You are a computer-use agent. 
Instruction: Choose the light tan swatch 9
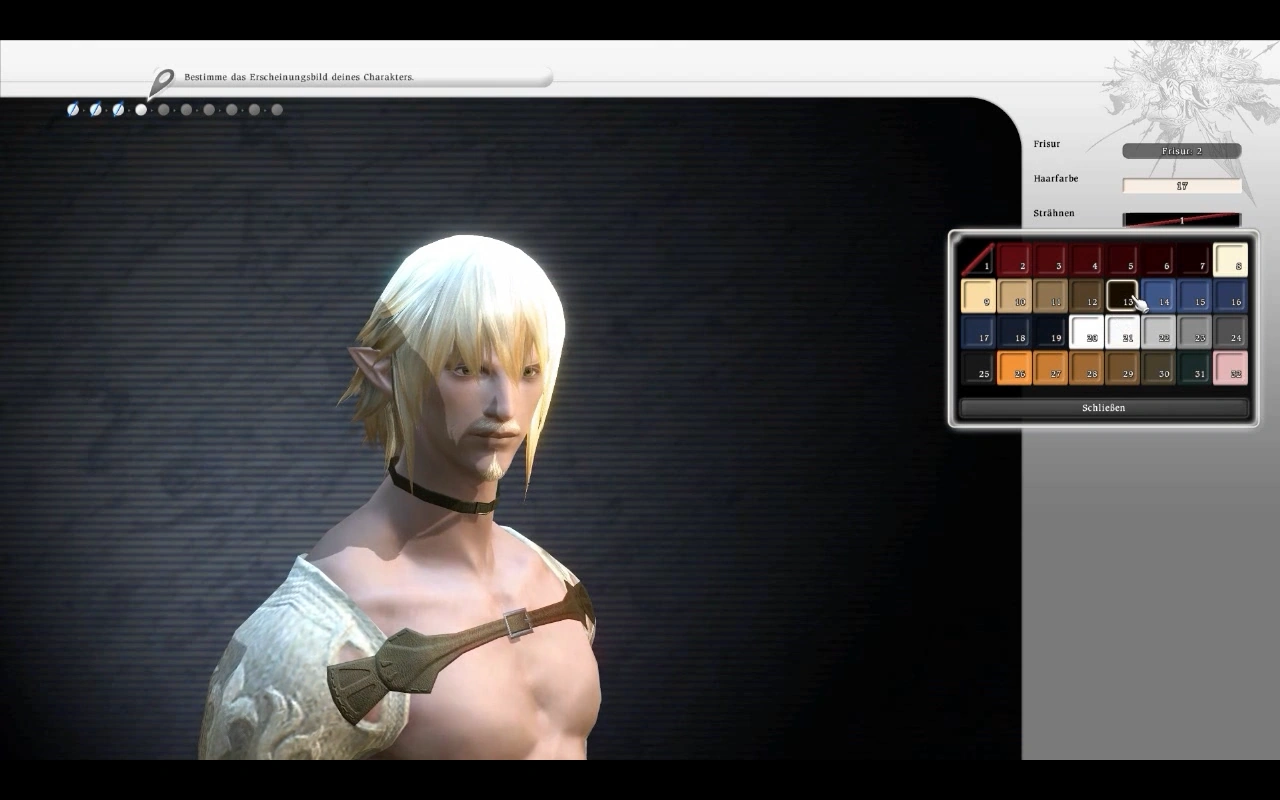point(978,296)
